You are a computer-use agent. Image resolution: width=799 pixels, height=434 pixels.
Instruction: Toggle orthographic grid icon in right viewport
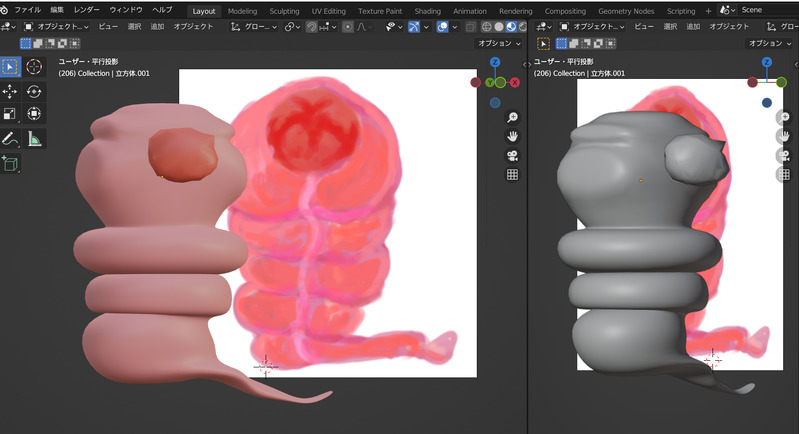point(783,174)
